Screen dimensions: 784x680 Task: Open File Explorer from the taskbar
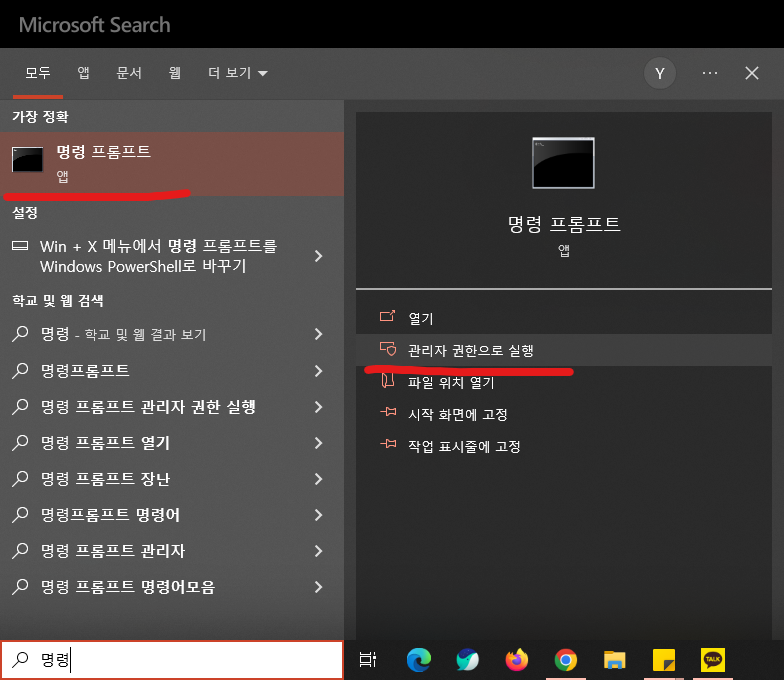pos(614,660)
